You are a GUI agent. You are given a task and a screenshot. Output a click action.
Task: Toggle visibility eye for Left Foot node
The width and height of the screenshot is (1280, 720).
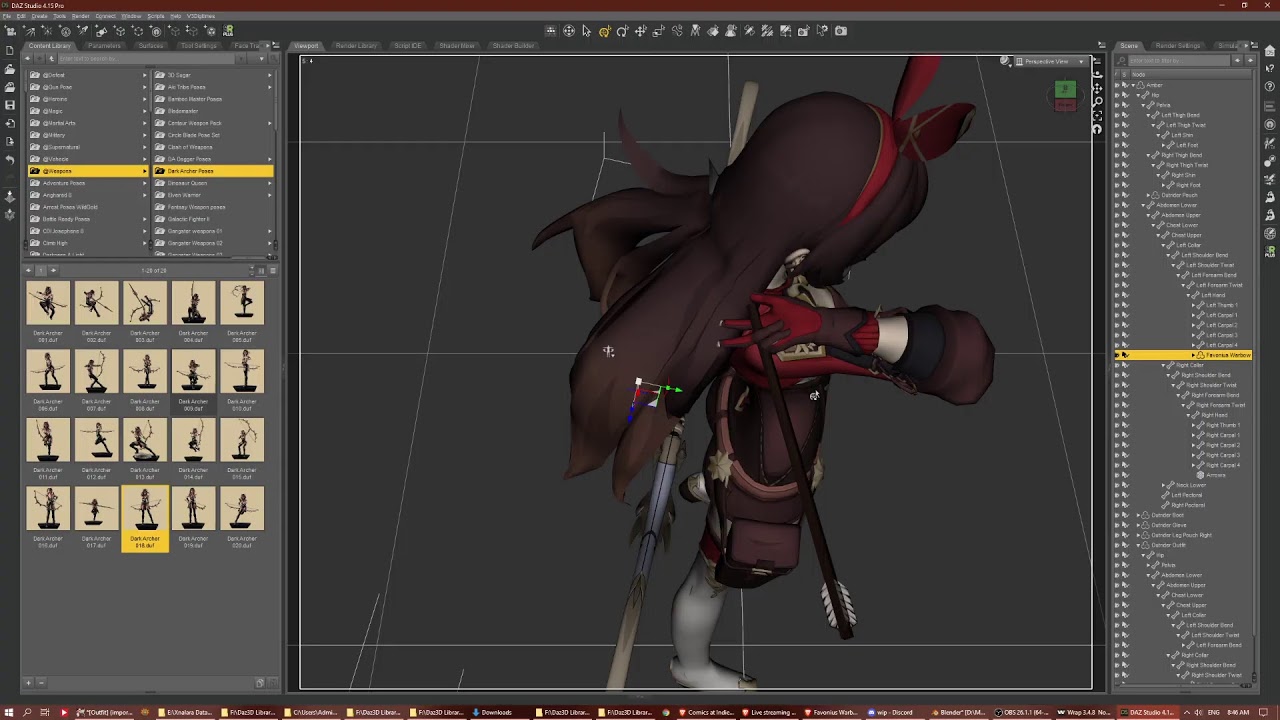[x=1118, y=145]
